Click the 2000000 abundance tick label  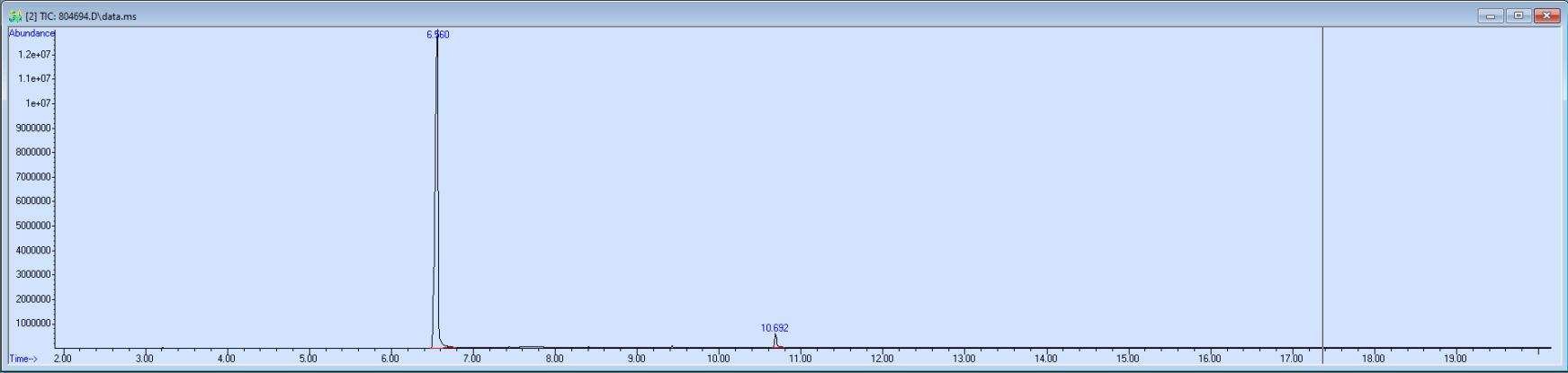(x=33, y=299)
